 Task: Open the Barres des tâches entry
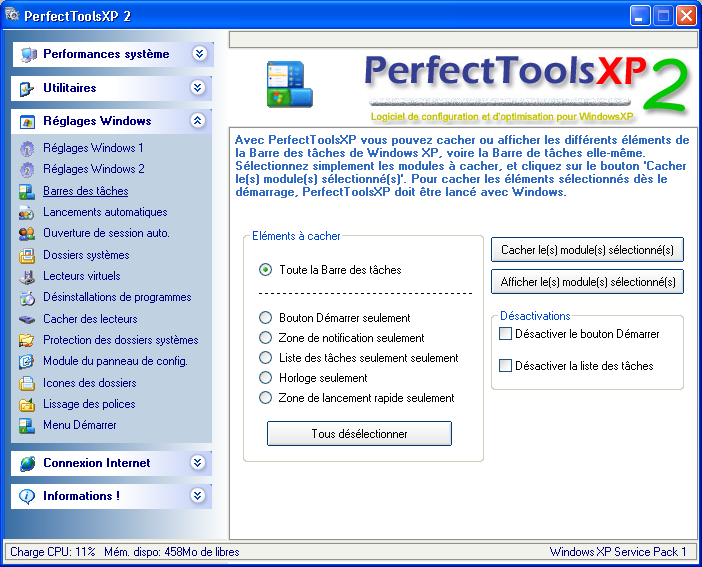click(x=86, y=191)
